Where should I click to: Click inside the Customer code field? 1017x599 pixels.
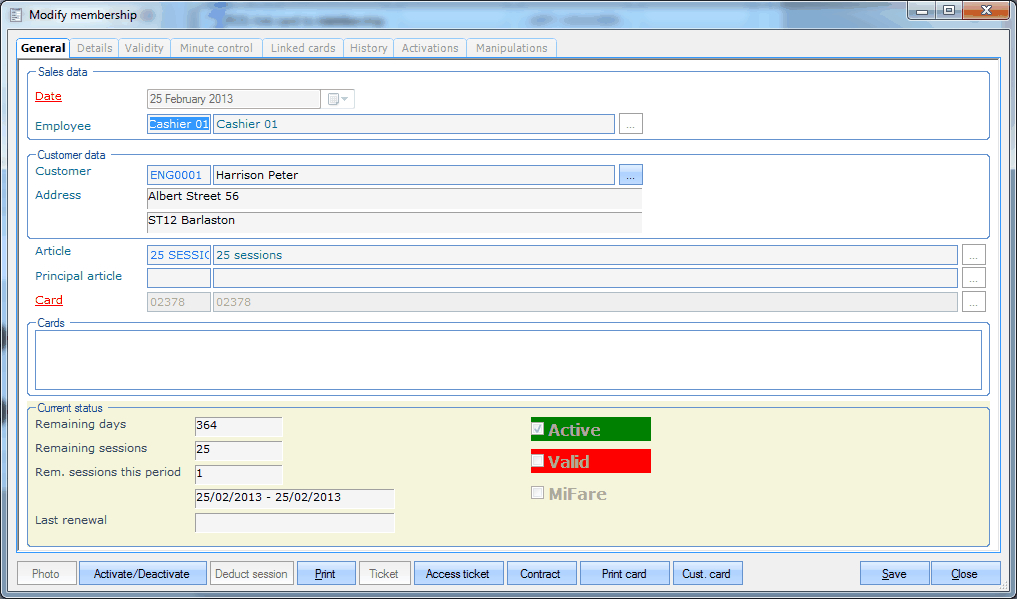[x=178, y=174]
